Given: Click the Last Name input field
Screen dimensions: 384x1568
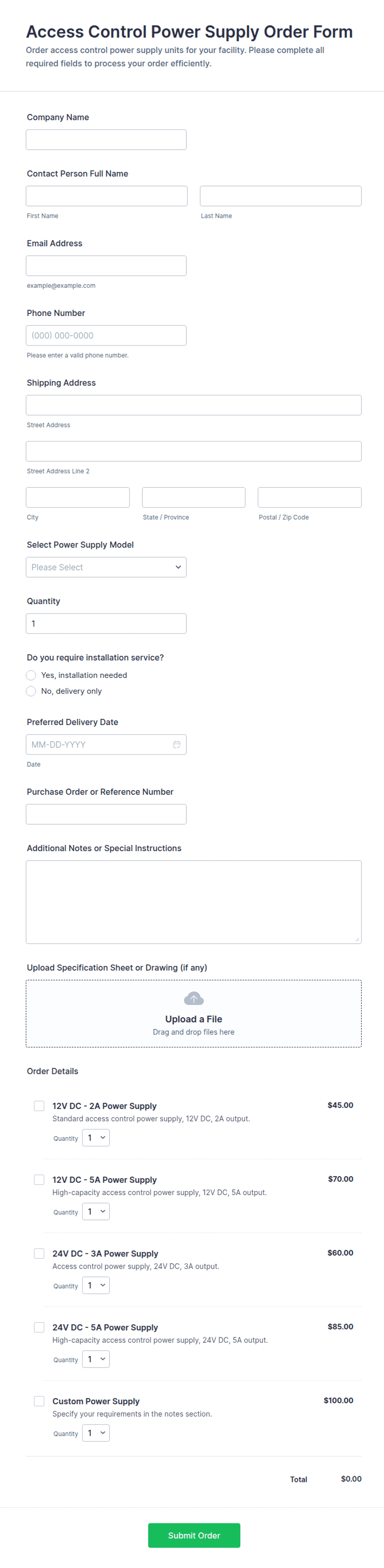Looking at the screenshot, I should (280, 196).
